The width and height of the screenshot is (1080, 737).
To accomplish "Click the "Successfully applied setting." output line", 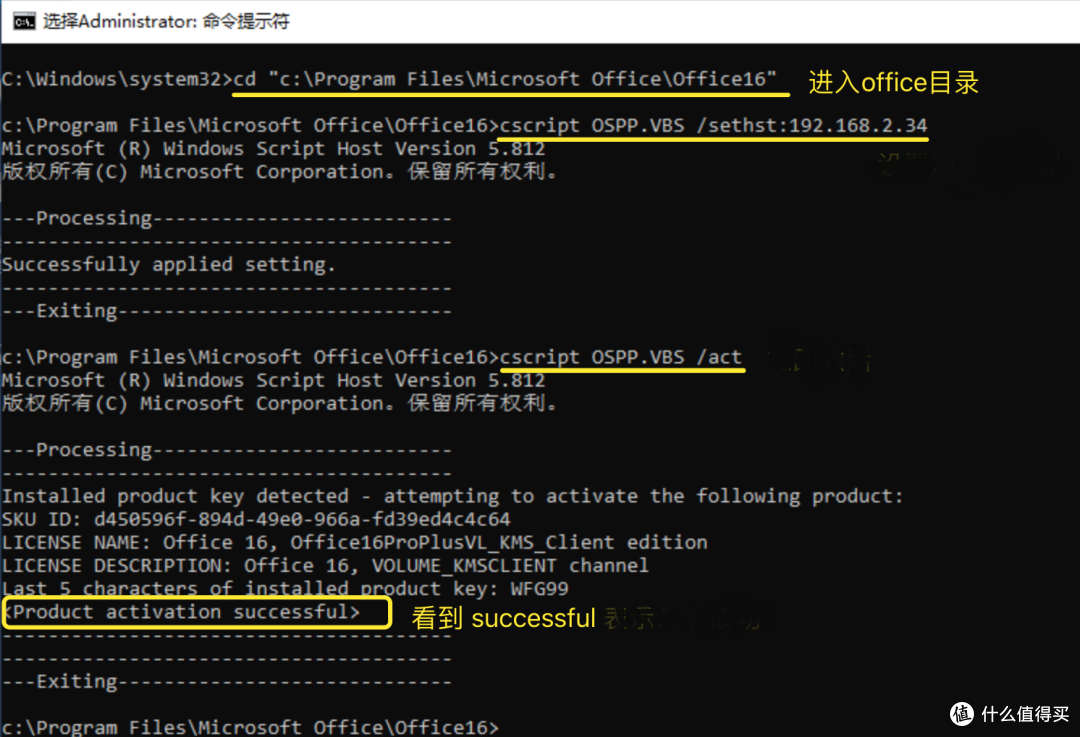I will (x=168, y=264).
